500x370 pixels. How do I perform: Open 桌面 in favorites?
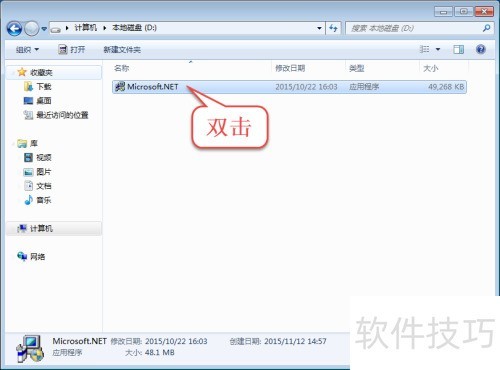[x=44, y=101]
